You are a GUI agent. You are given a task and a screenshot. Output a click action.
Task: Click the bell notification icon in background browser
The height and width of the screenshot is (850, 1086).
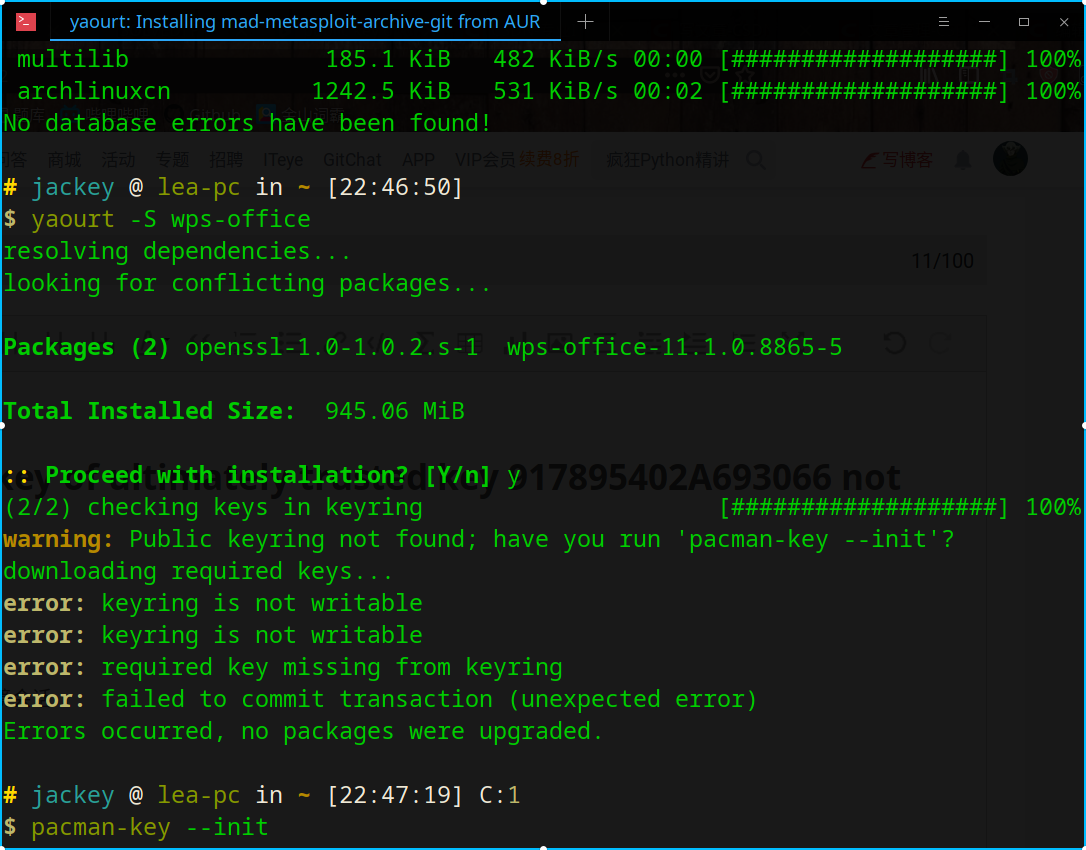click(963, 161)
